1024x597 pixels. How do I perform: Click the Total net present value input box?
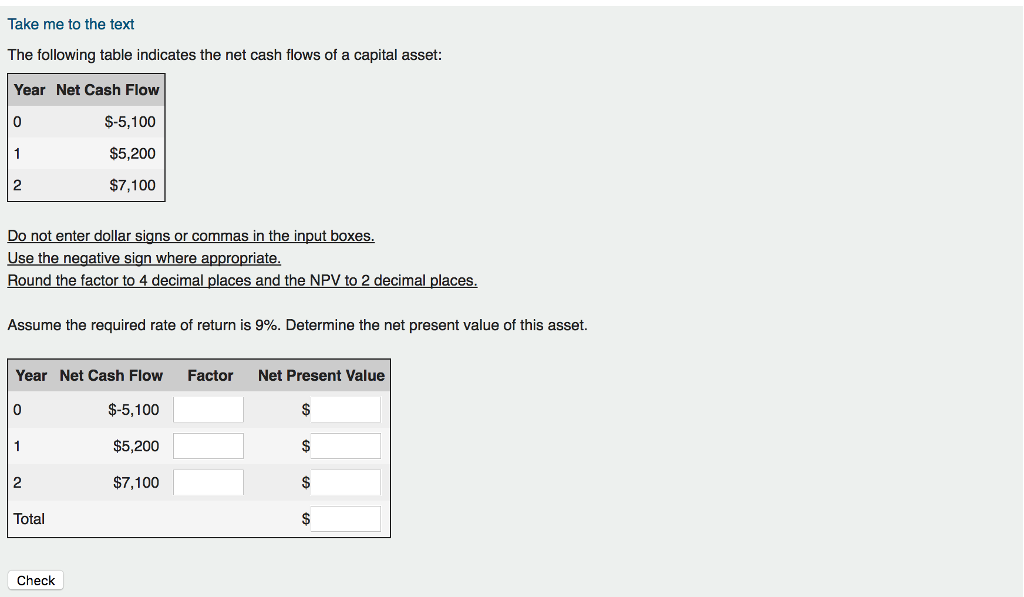point(347,518)
